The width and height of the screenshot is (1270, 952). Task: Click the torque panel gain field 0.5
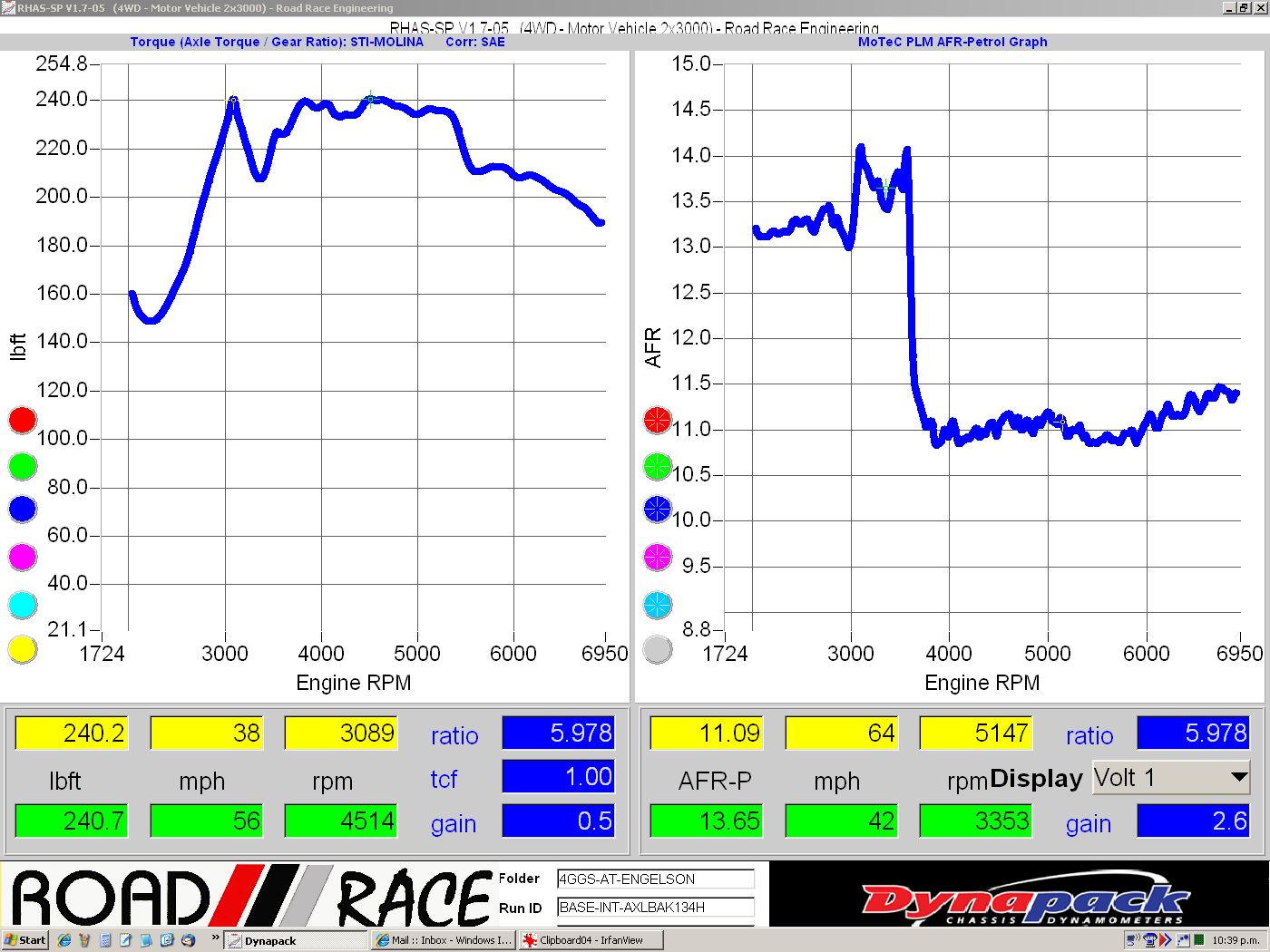[x=559, y=821]
